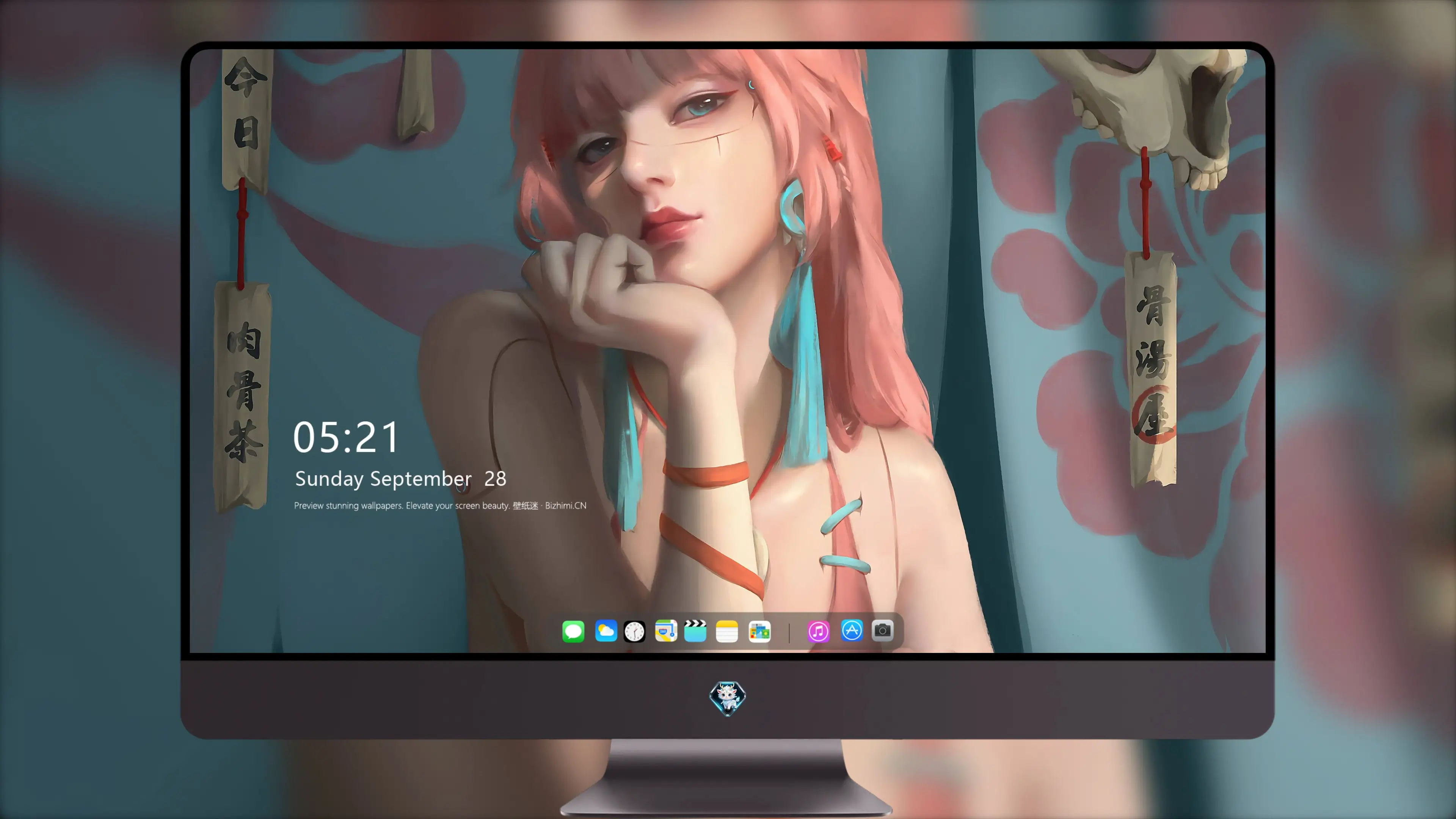Click the 'Preview stunning wallpapers' caption text
This screenshot has height=819, width=1456.
point(440,505)
